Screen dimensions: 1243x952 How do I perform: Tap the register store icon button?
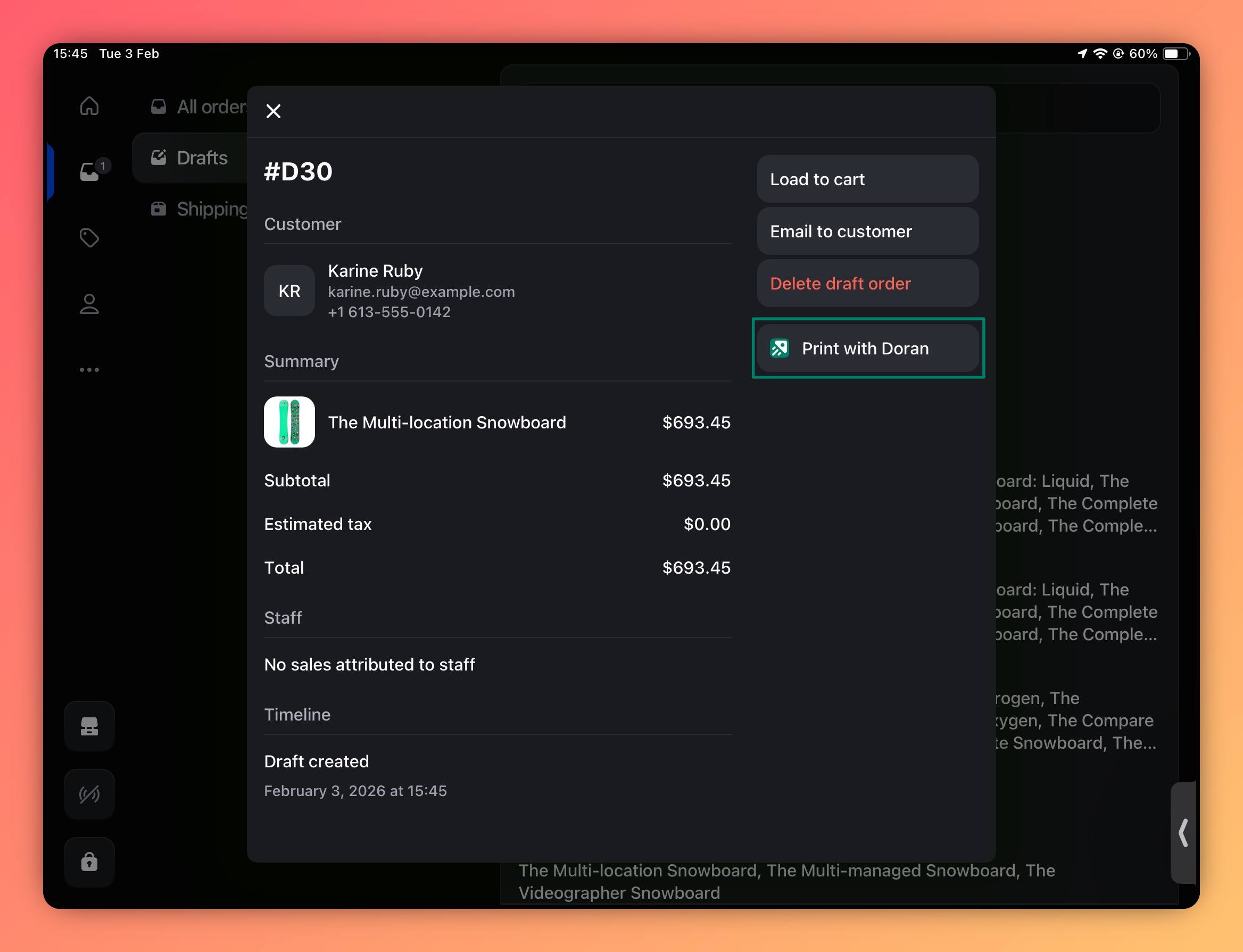click(89, 726)
